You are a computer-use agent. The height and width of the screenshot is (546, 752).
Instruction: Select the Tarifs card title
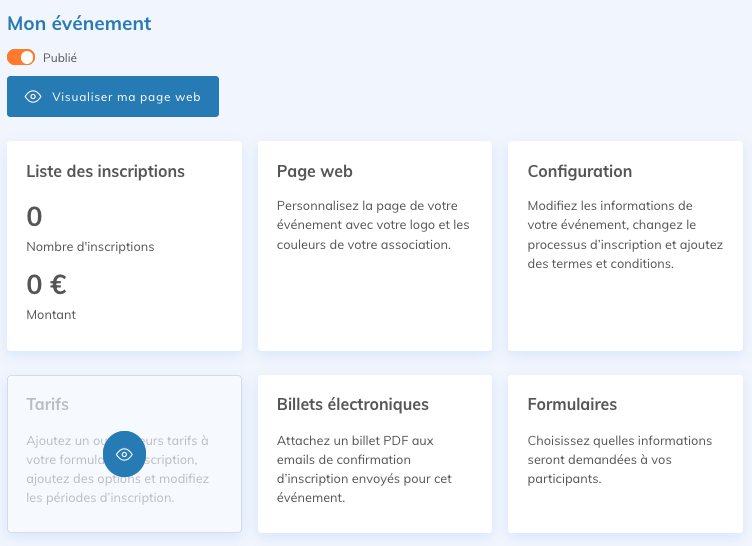click(47, 404)
